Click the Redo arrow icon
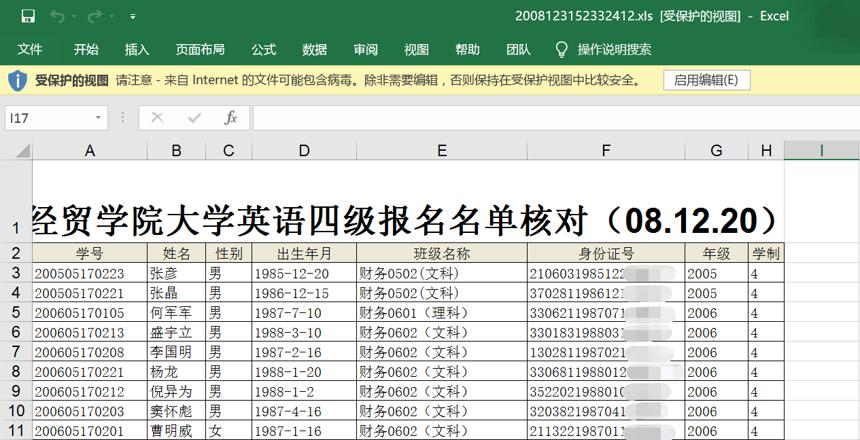 (x=94, y=16)
